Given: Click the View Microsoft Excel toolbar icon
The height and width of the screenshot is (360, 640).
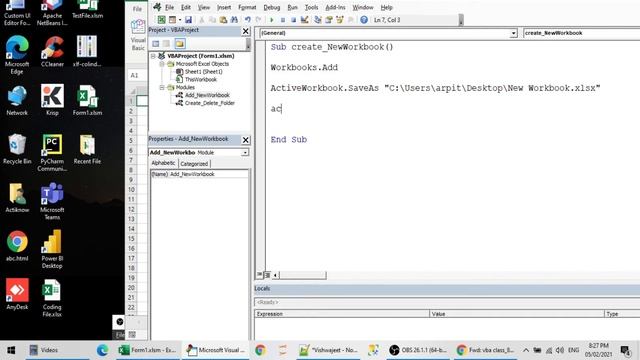Looking at the screenshot, I should 162,20.
